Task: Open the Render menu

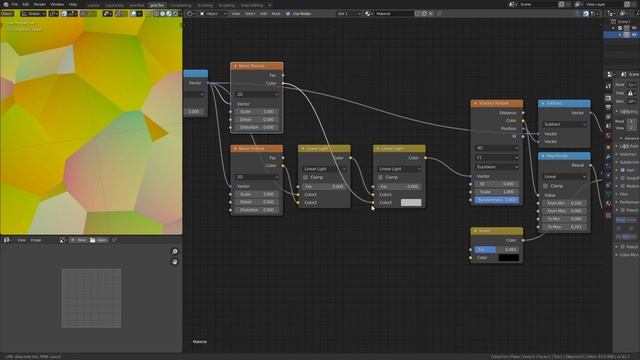Action: (x=40, y=4)
